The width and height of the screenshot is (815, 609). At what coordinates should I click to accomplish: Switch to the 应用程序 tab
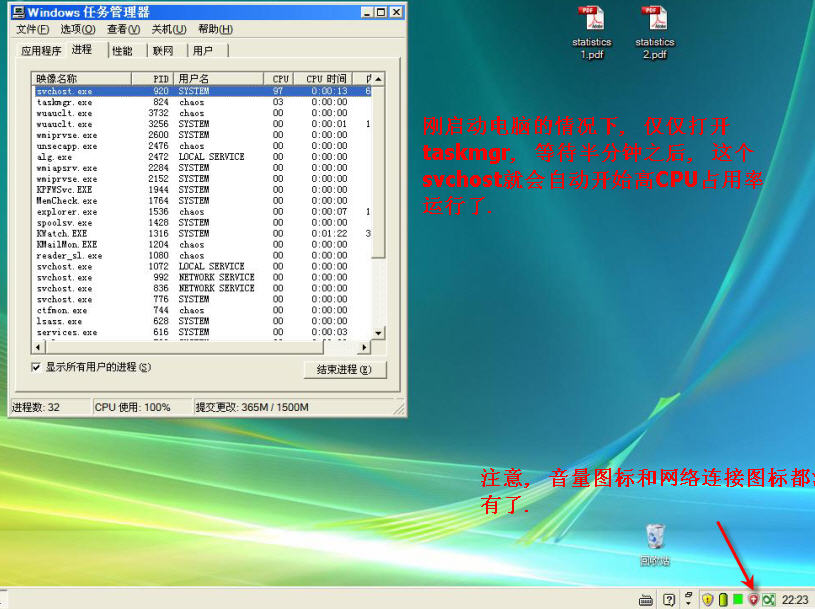pyautogui.click(x=41, y=50)
